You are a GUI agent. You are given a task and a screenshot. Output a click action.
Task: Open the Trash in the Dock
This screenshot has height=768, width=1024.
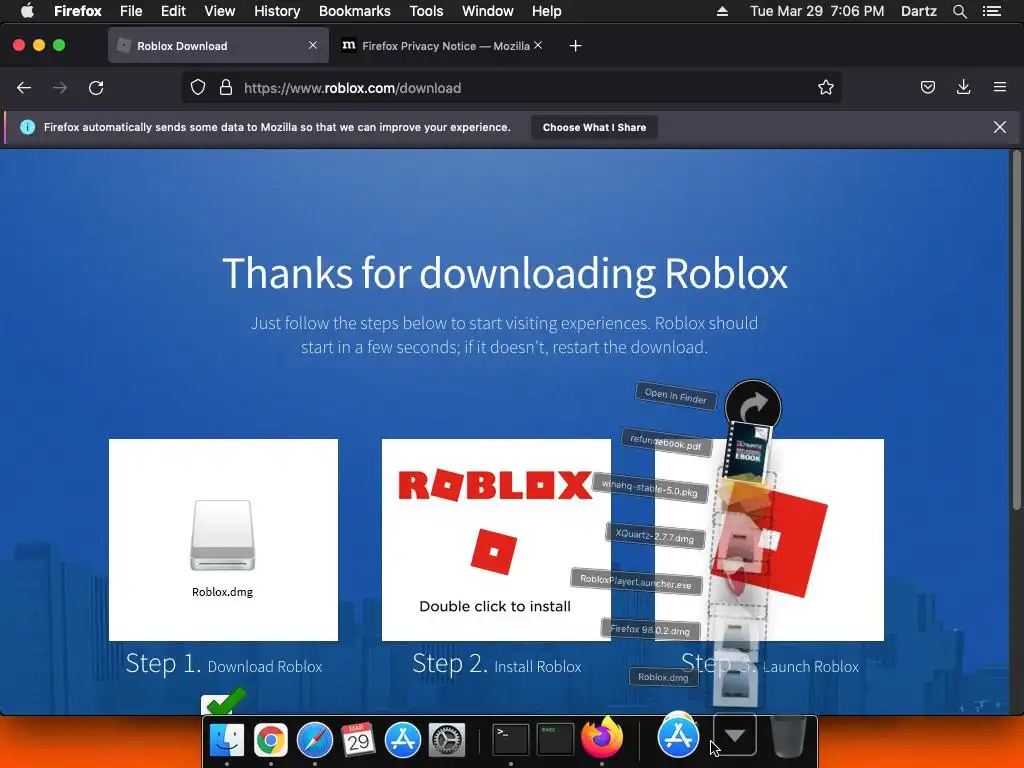[x=788, y=737]
